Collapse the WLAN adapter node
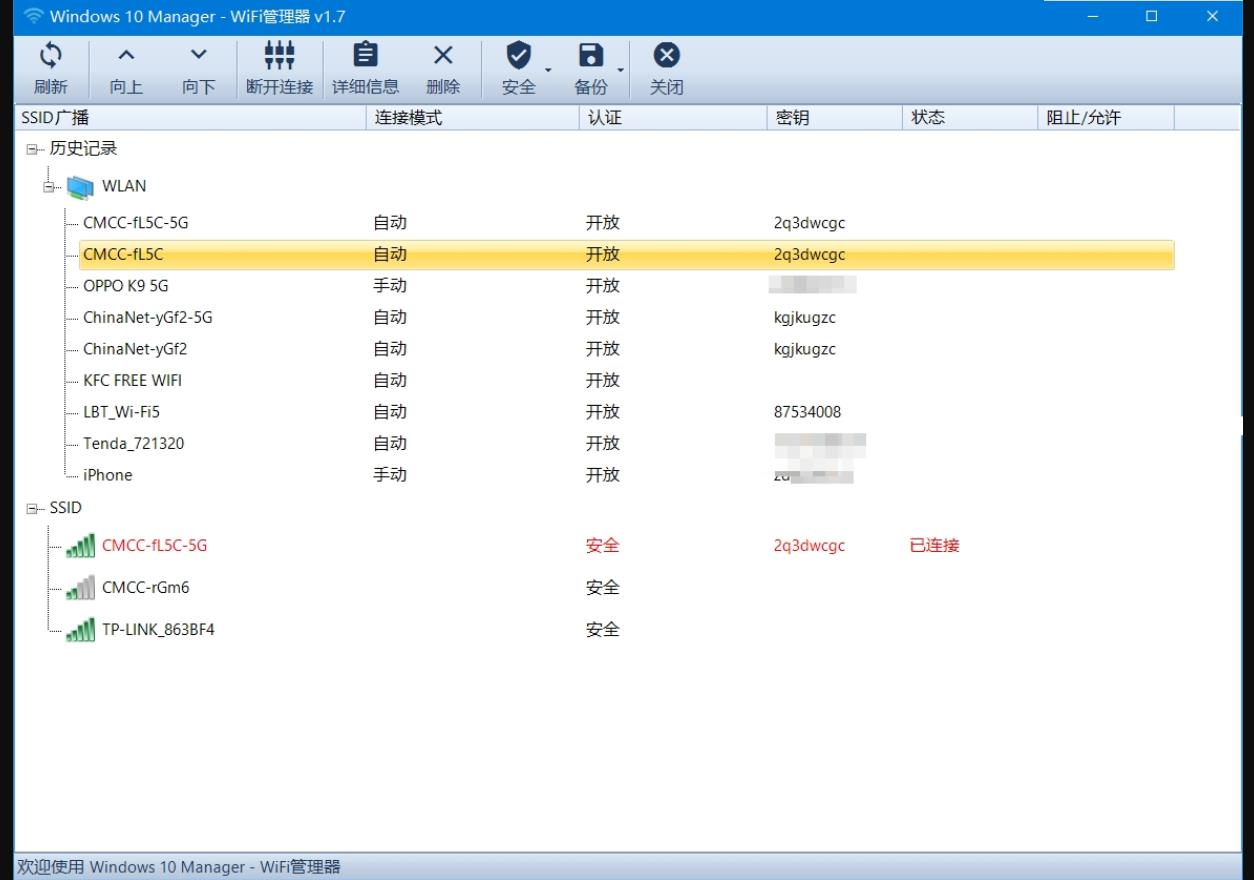1254x880 pixels. tap(48, 186)
